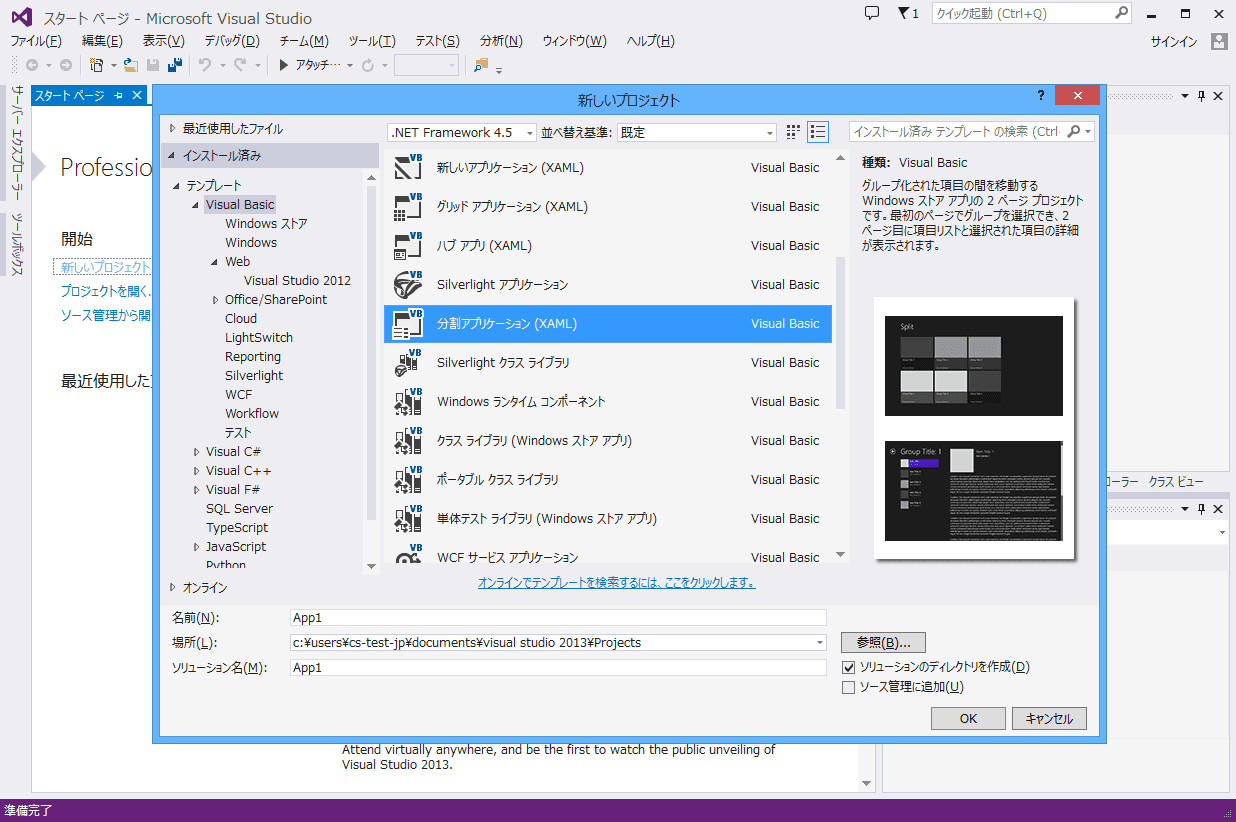The image size is (1236, 822).
Task: Click the グリッド アプリケーション template icon
Action: [408, 206]
